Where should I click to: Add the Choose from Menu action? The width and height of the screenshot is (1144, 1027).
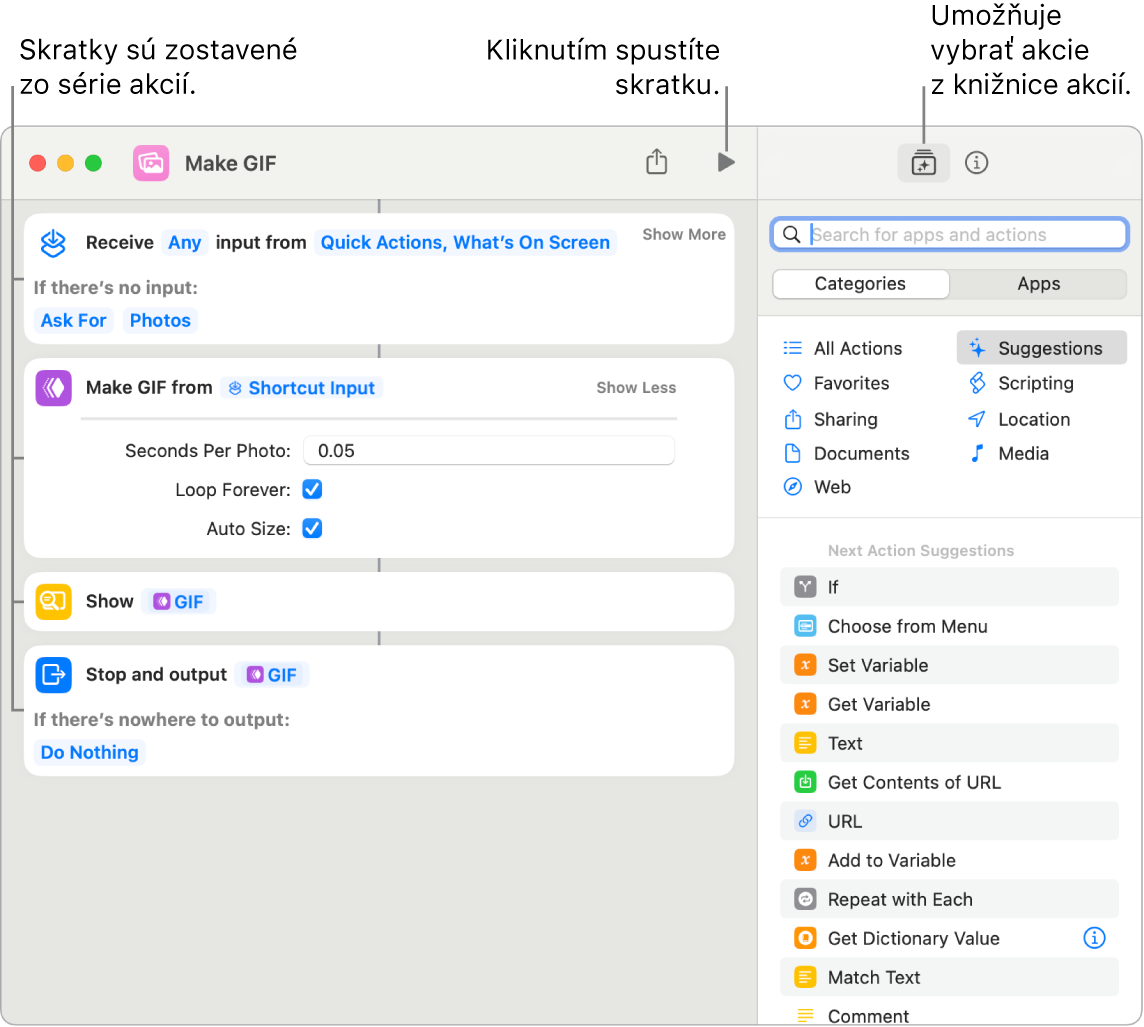(907, 626)
